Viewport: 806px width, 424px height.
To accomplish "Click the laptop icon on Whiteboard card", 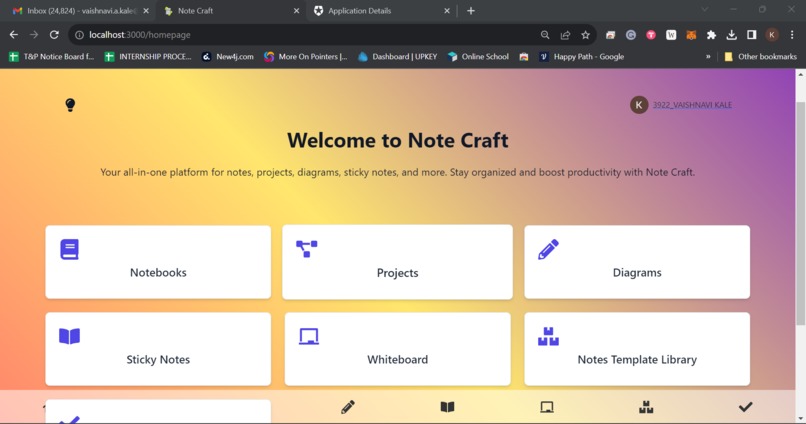I will click(309, 336).
